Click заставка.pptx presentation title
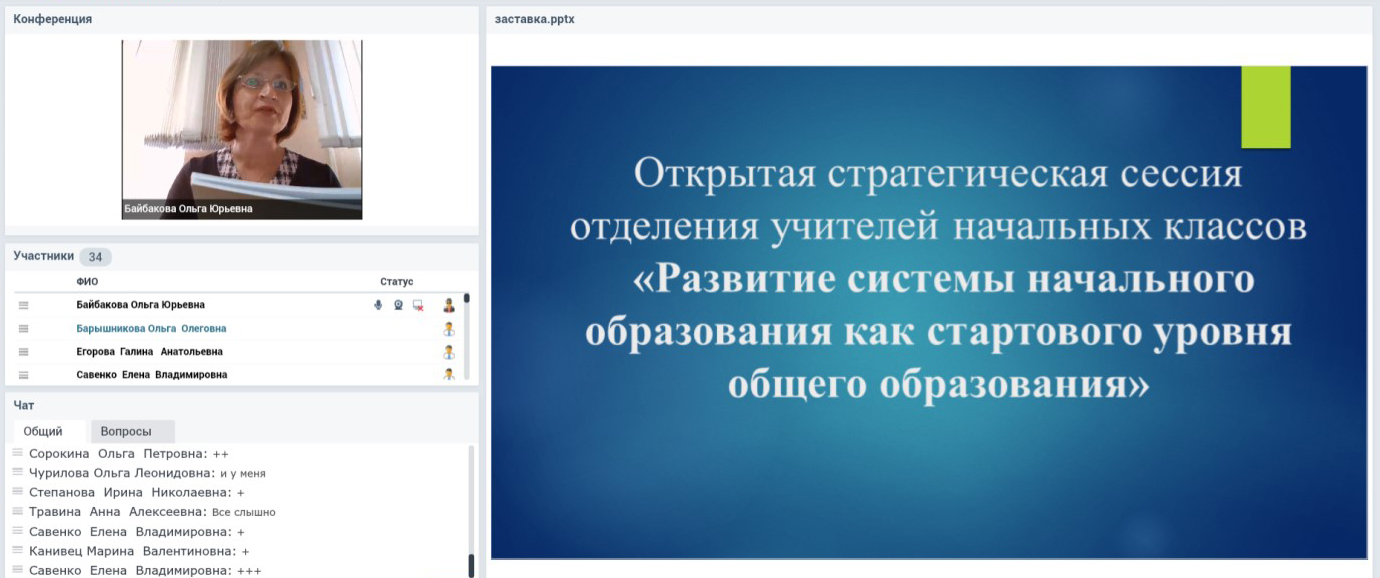The image size is (1380, 578). pos(535,19)
